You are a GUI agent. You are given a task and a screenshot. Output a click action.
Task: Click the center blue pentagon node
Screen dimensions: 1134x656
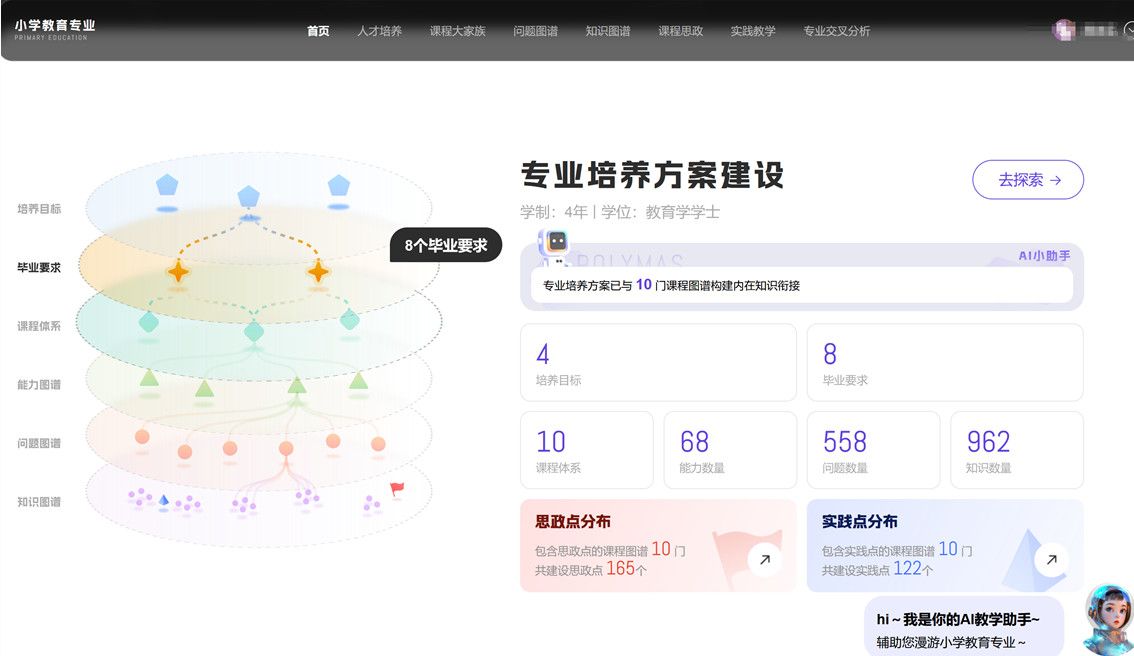(x=249, y=196)
